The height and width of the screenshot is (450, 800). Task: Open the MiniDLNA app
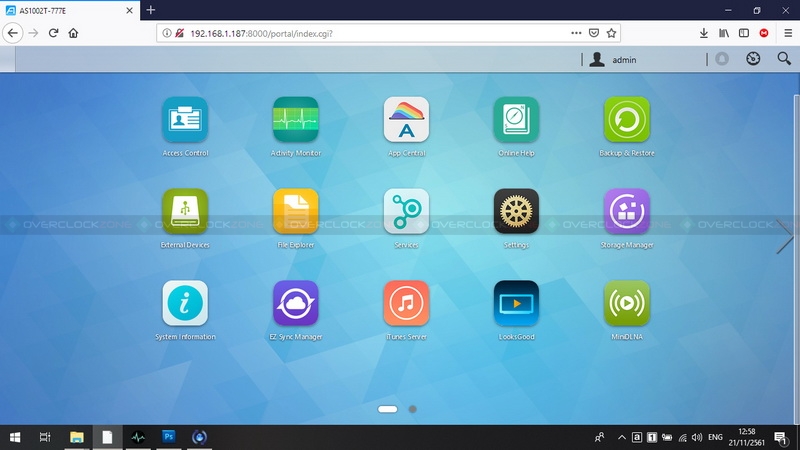pyautogui.click(x=627, y=303)
